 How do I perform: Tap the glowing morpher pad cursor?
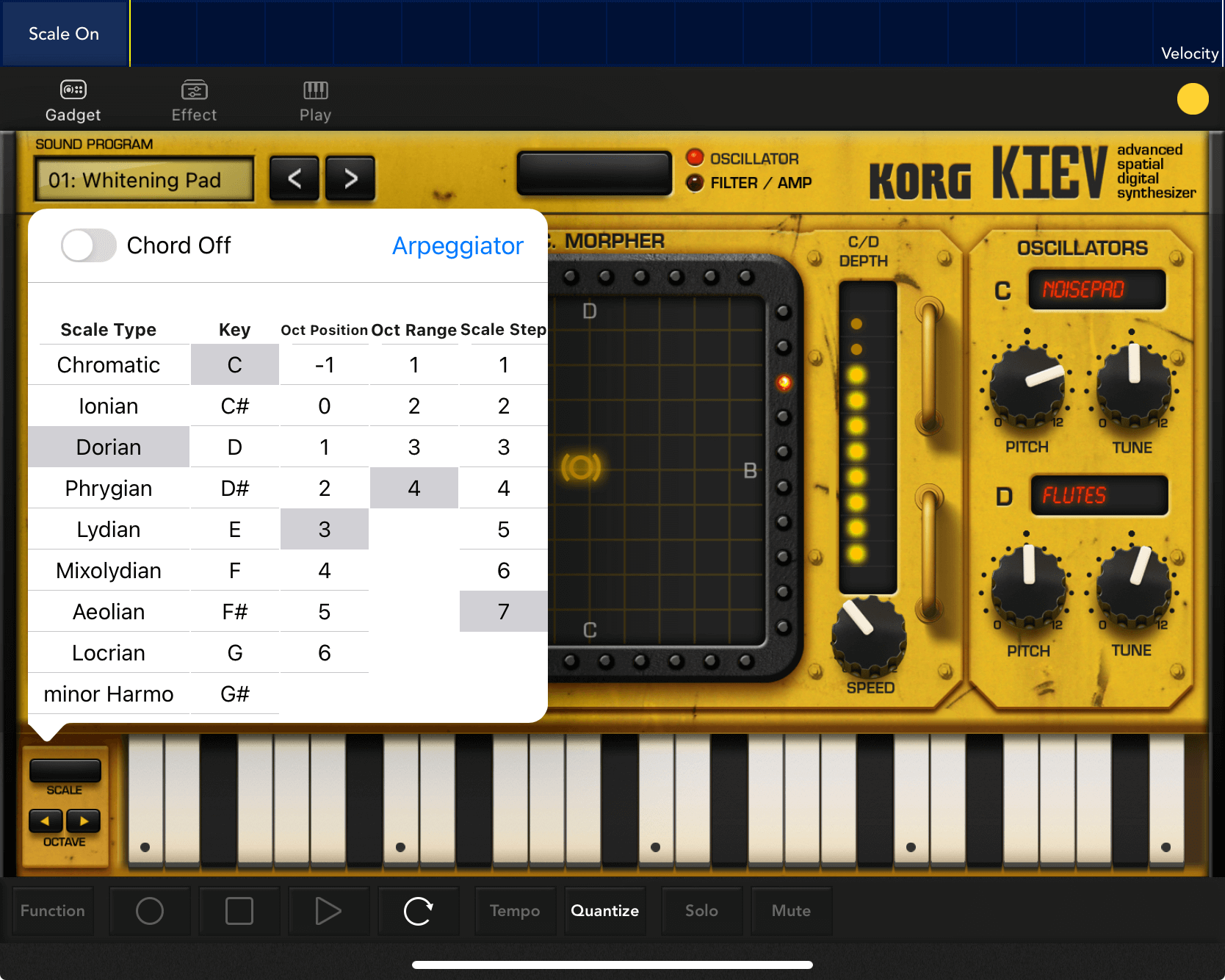pos(581,467)
